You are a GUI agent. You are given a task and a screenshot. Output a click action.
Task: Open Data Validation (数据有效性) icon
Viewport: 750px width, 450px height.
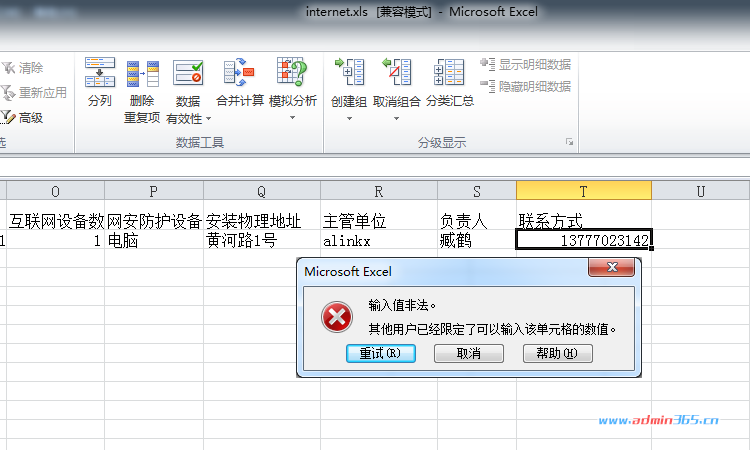188,73
